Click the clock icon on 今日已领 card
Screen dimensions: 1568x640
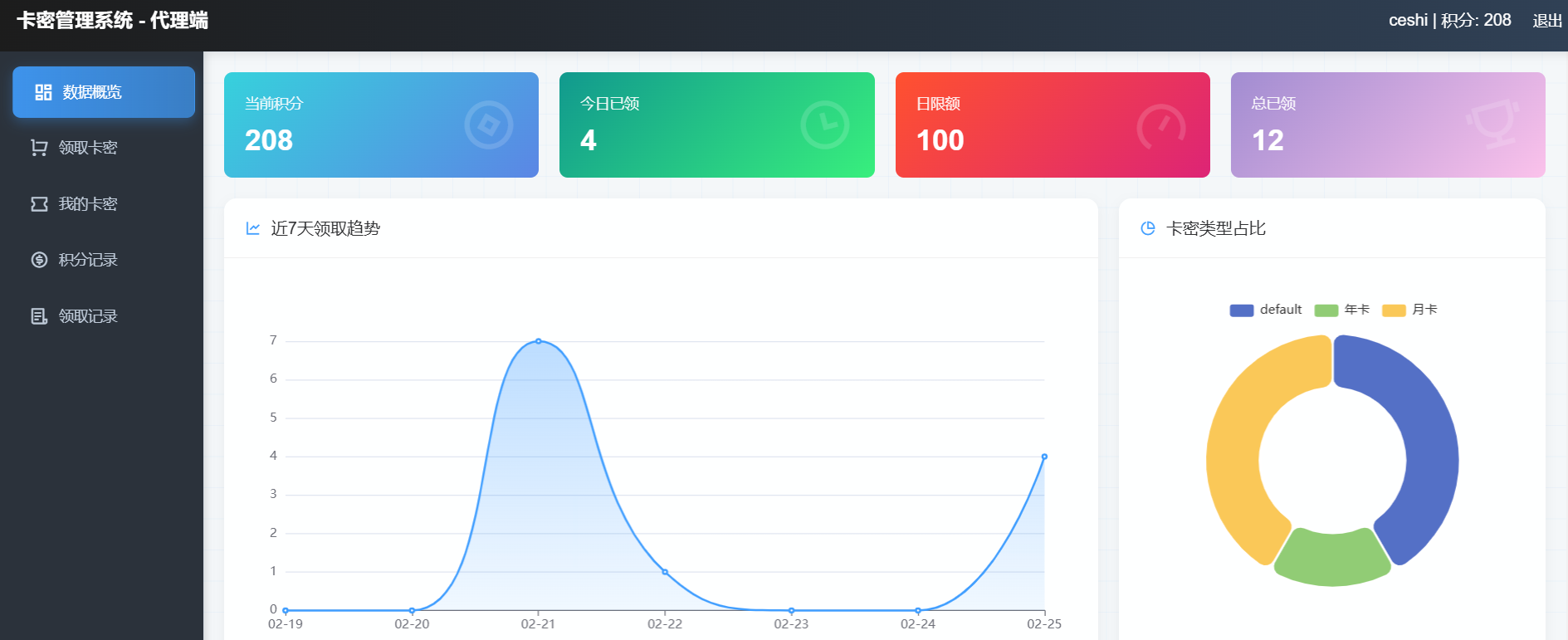click(824, 125)
